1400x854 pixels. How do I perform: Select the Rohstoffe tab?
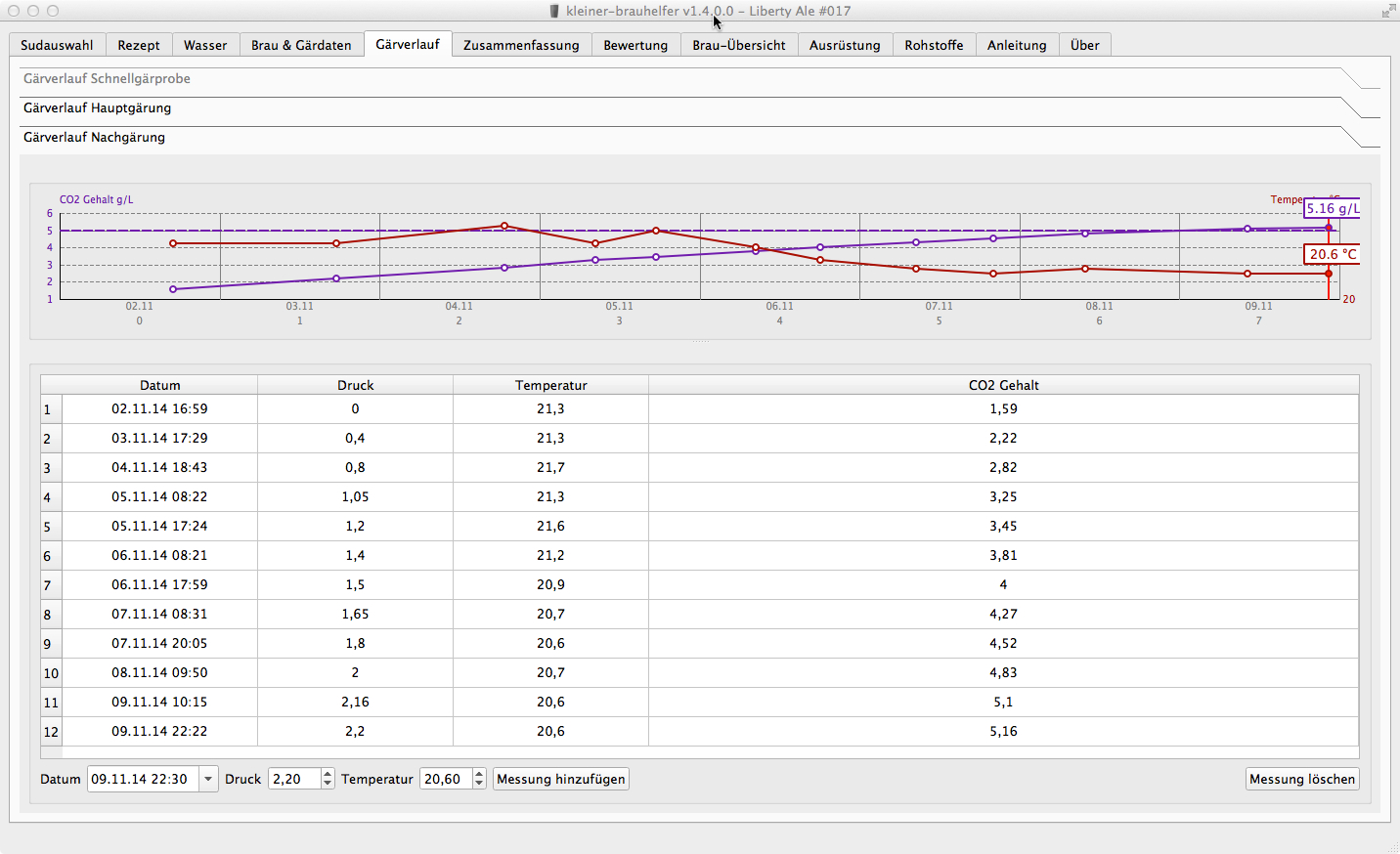click(x=933, y=45)
